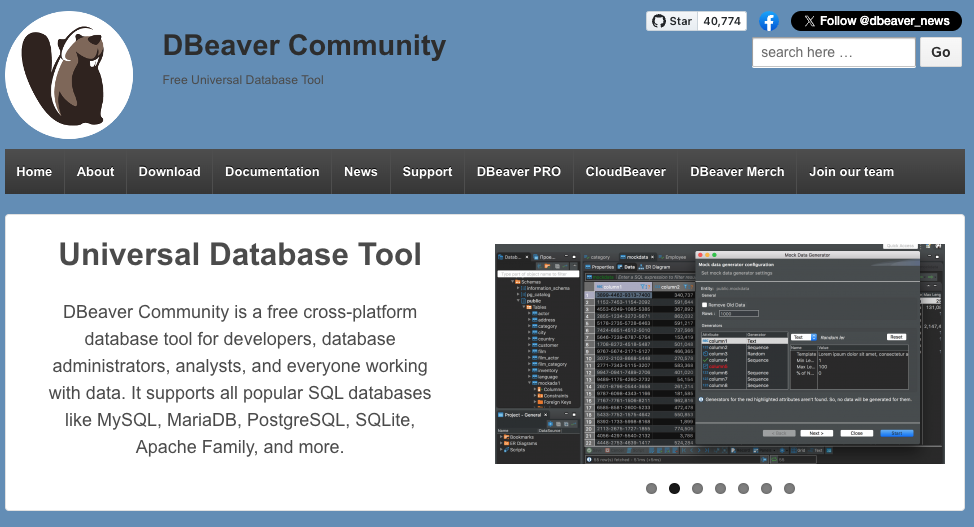Click the DBeaver beaver logo
The height and width of the screenshot is (527, 974).
click(69, 75)
